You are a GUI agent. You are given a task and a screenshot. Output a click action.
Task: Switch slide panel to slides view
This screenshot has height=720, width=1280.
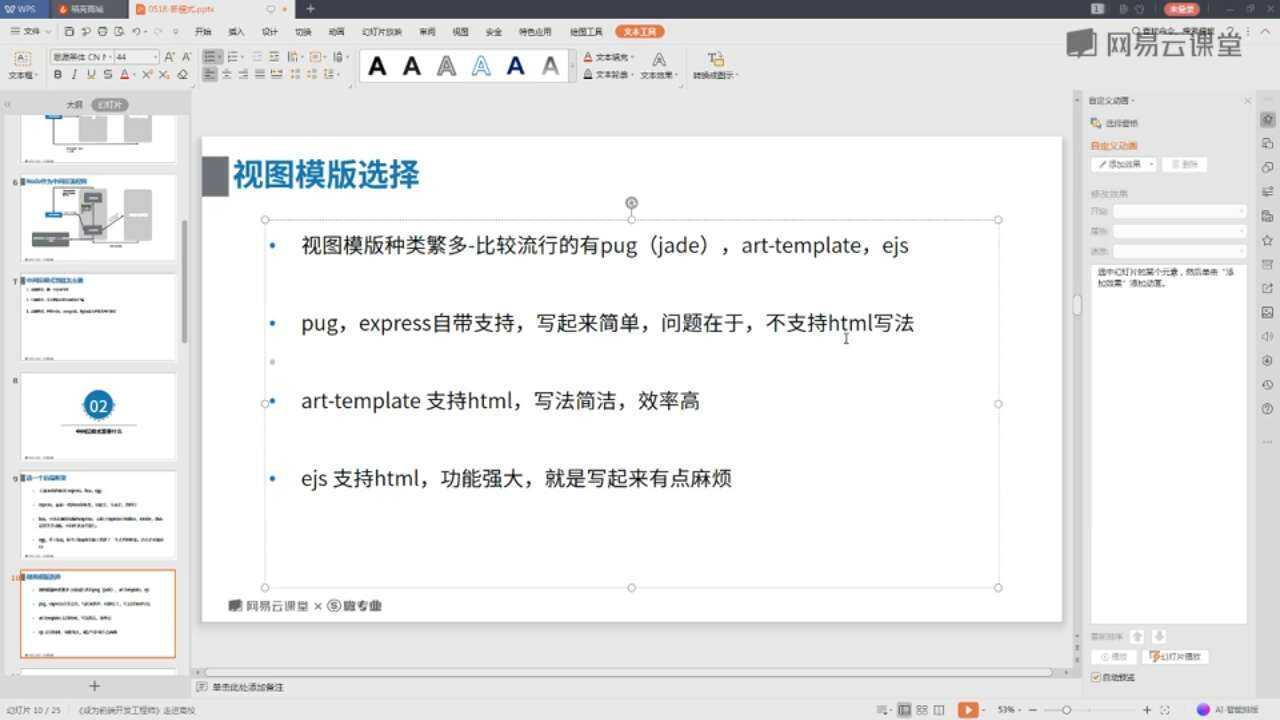tap(110, 105)
